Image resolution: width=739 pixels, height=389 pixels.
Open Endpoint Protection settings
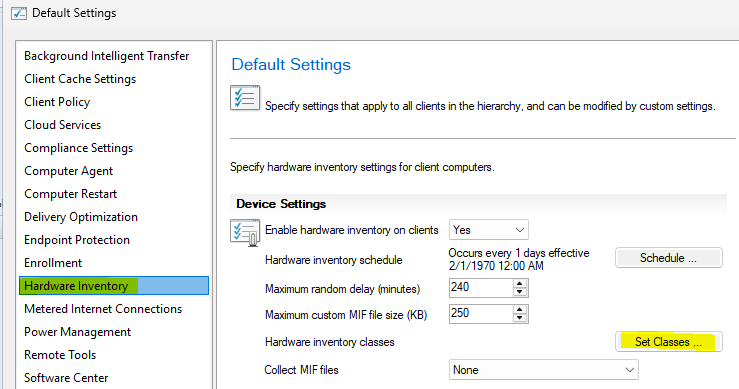tap(77, 240)
